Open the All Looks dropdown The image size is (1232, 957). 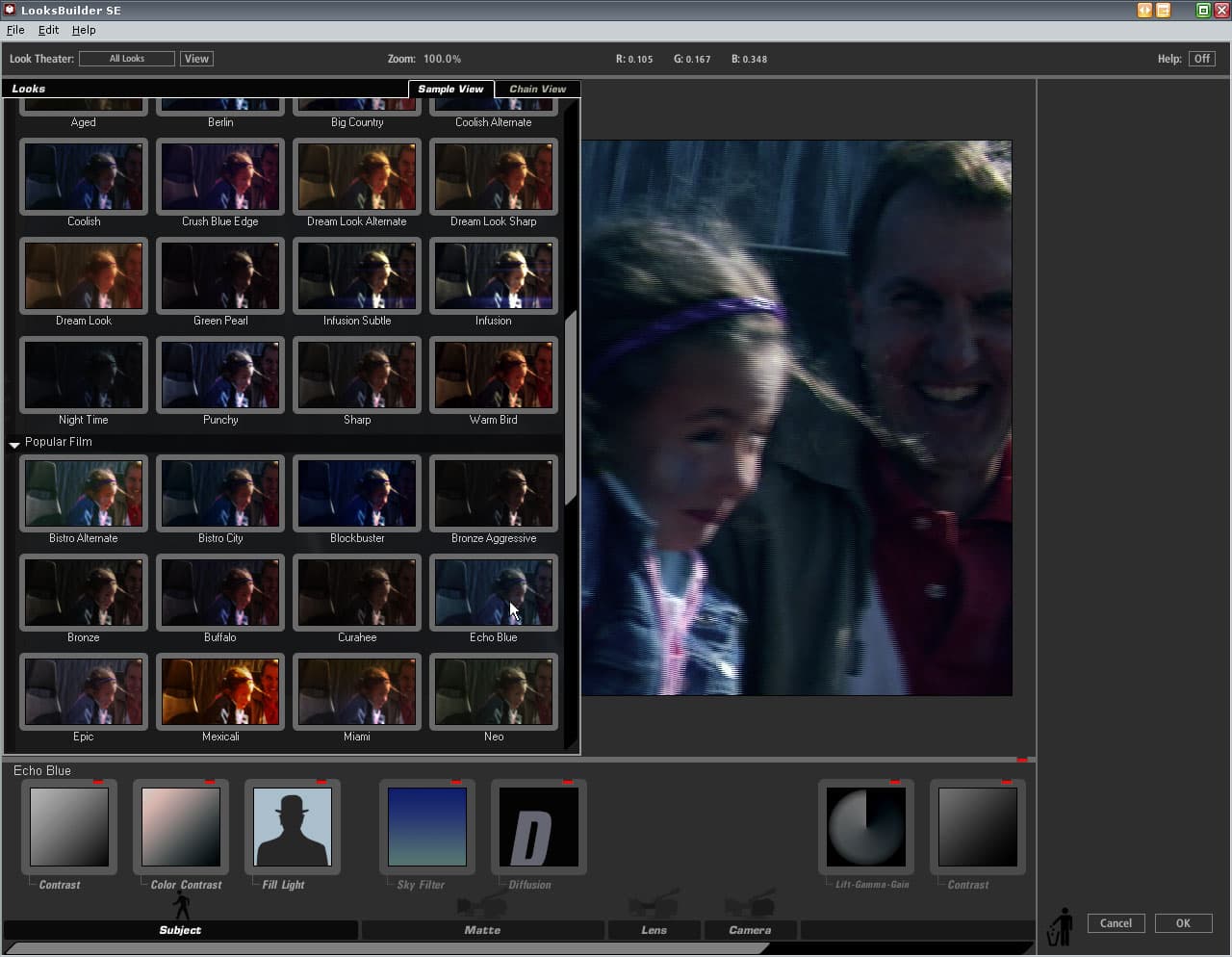pyautogui.click(x=127, y=59)
